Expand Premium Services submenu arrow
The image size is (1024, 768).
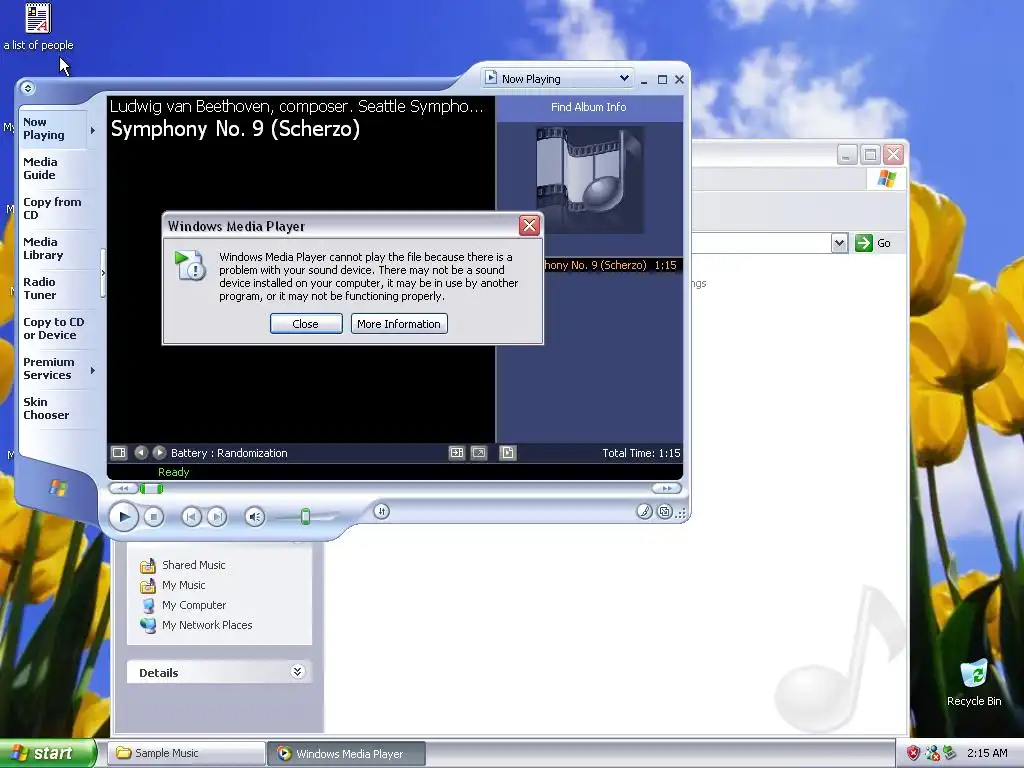tap(93, 370)
